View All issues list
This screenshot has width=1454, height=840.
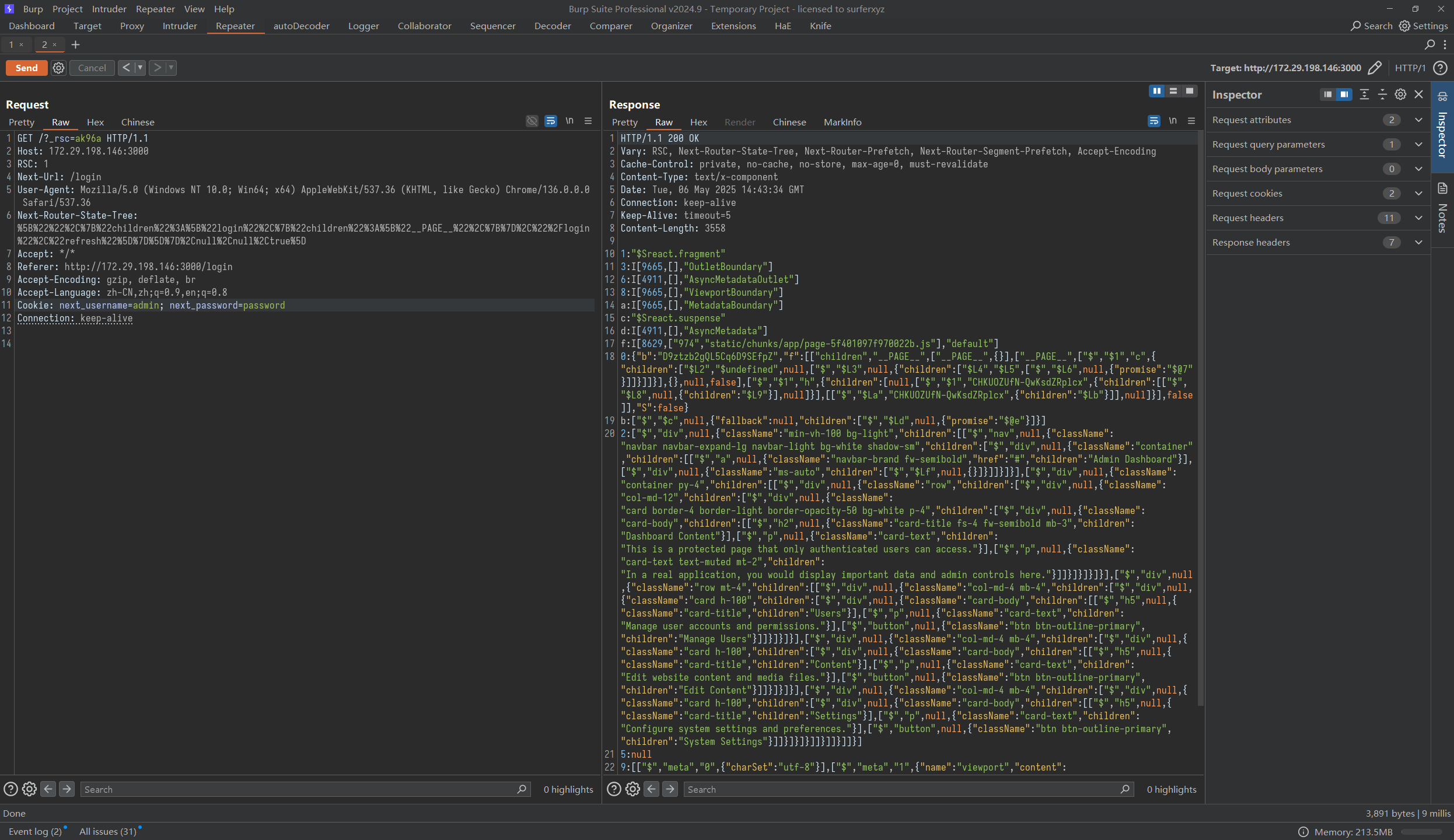pyautogui.click(x=108, y=831)
